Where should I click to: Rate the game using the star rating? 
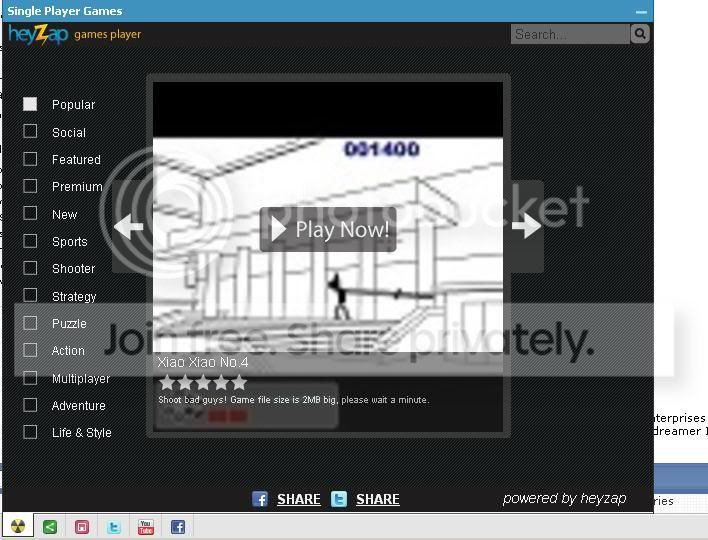(203, 383)
